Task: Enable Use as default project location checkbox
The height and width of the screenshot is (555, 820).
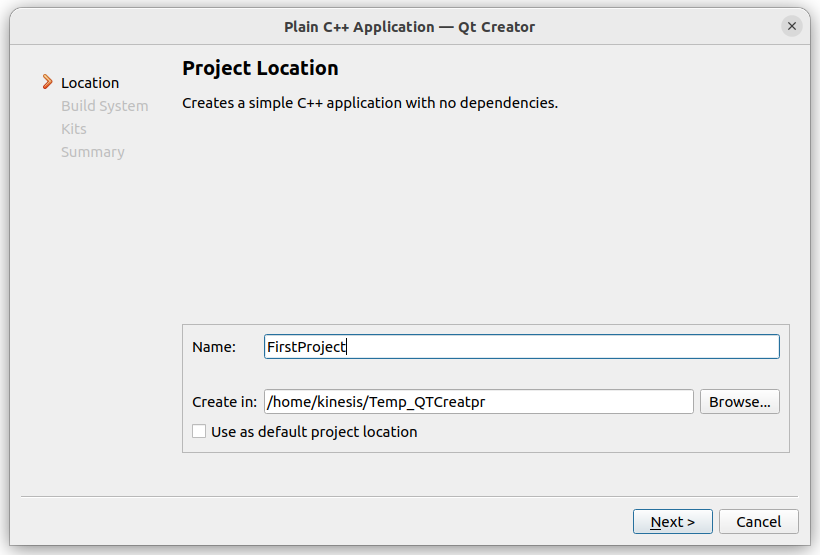Action: pyautogui.click(x=199, y=431)
